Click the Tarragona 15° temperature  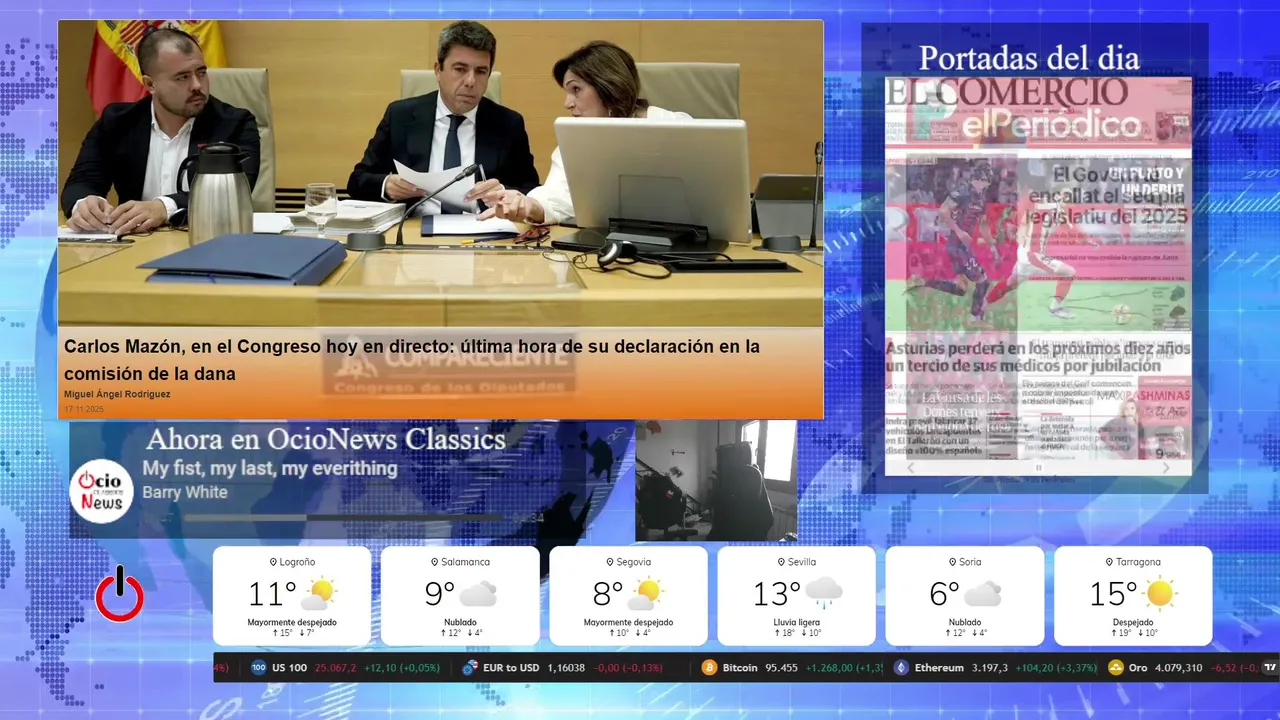1114,594
